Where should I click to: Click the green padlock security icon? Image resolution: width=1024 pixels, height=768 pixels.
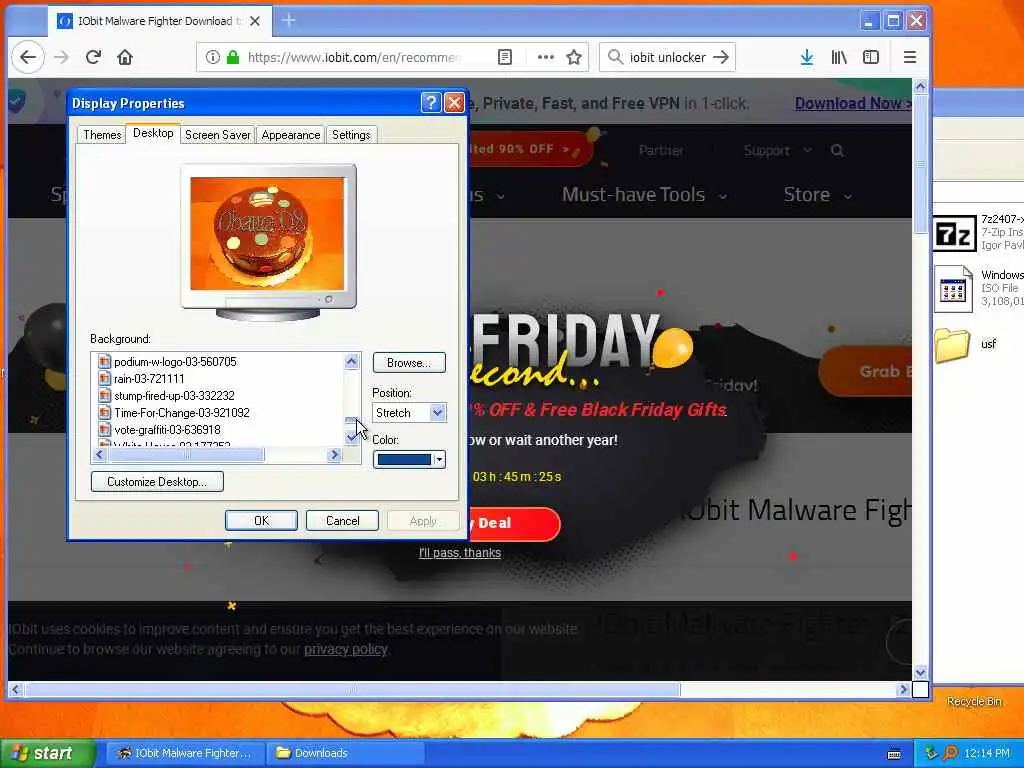pyautogui.click(x=232, y=57)
